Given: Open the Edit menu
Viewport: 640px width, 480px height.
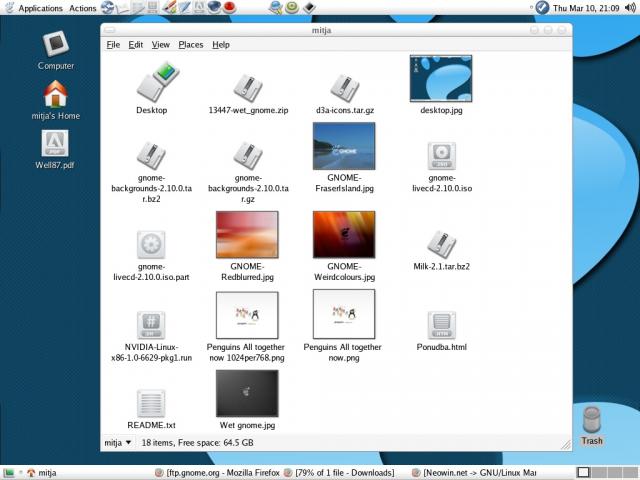Looking at the screenshot, I should tap(136, 44).
